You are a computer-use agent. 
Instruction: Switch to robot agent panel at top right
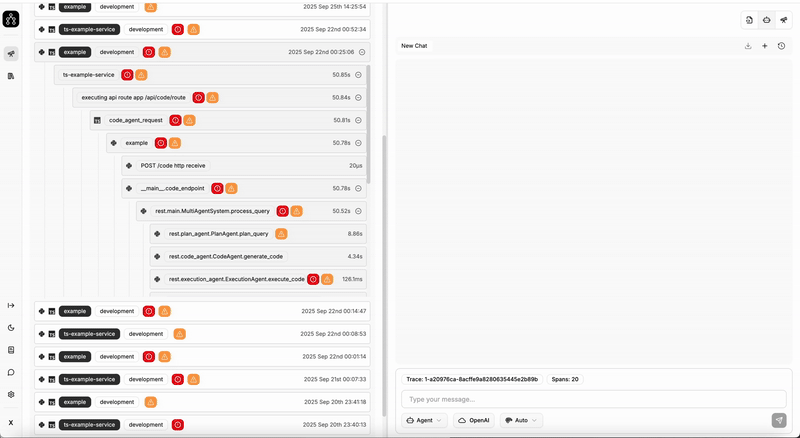[x=766, y=20]
